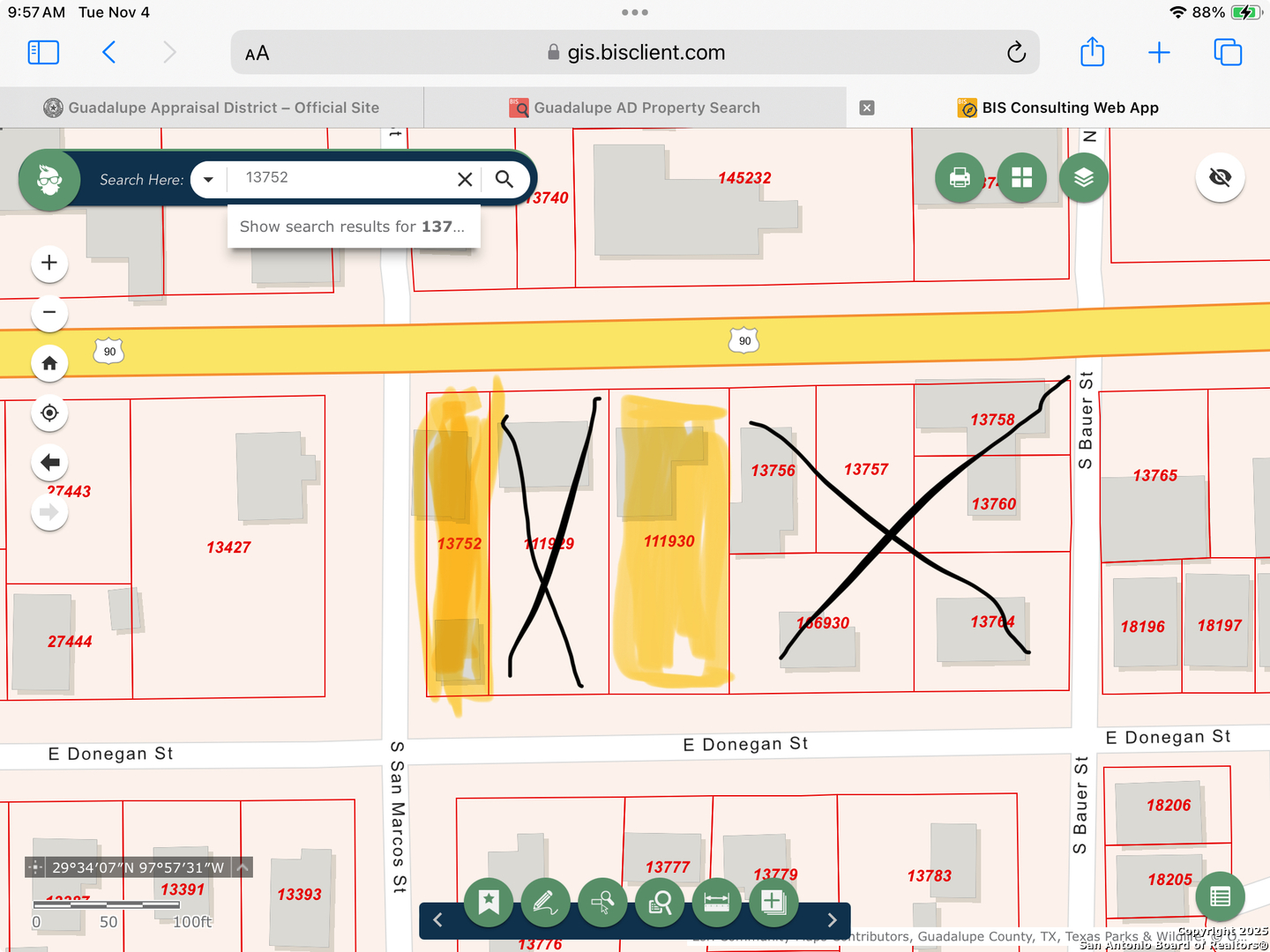Image resolution: width=1270 pixels, height=952 pixels.
Task: Click the map Home extent button
Action: click(x=49, y=363)
